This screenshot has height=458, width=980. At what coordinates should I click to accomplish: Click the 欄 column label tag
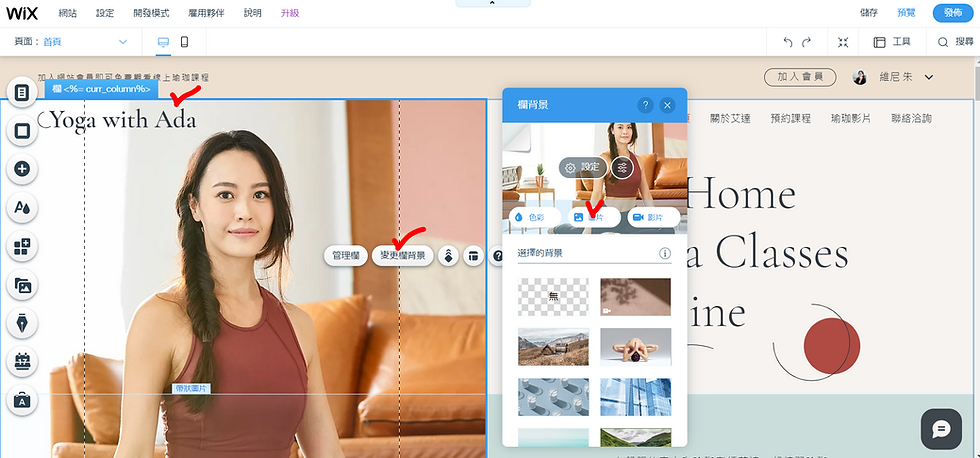(x=101, y=89)
